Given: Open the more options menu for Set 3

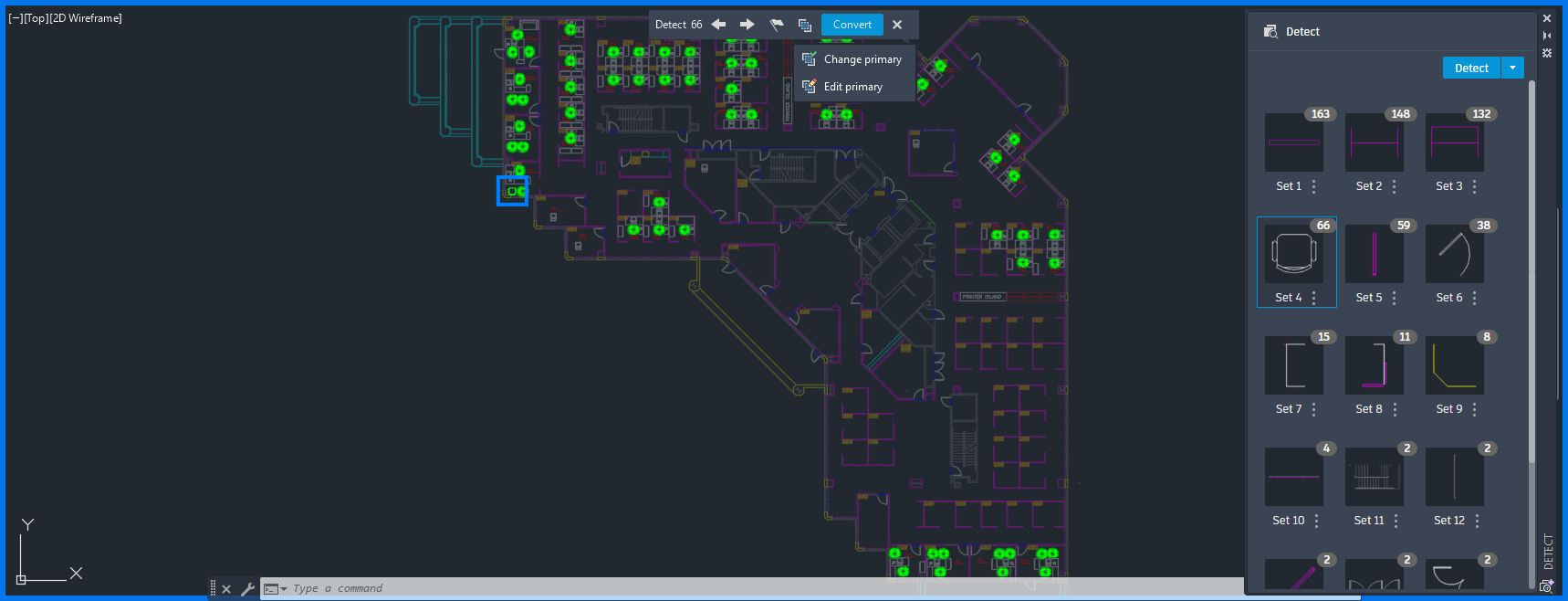Looking at the screenshot, I should 1475,186.
